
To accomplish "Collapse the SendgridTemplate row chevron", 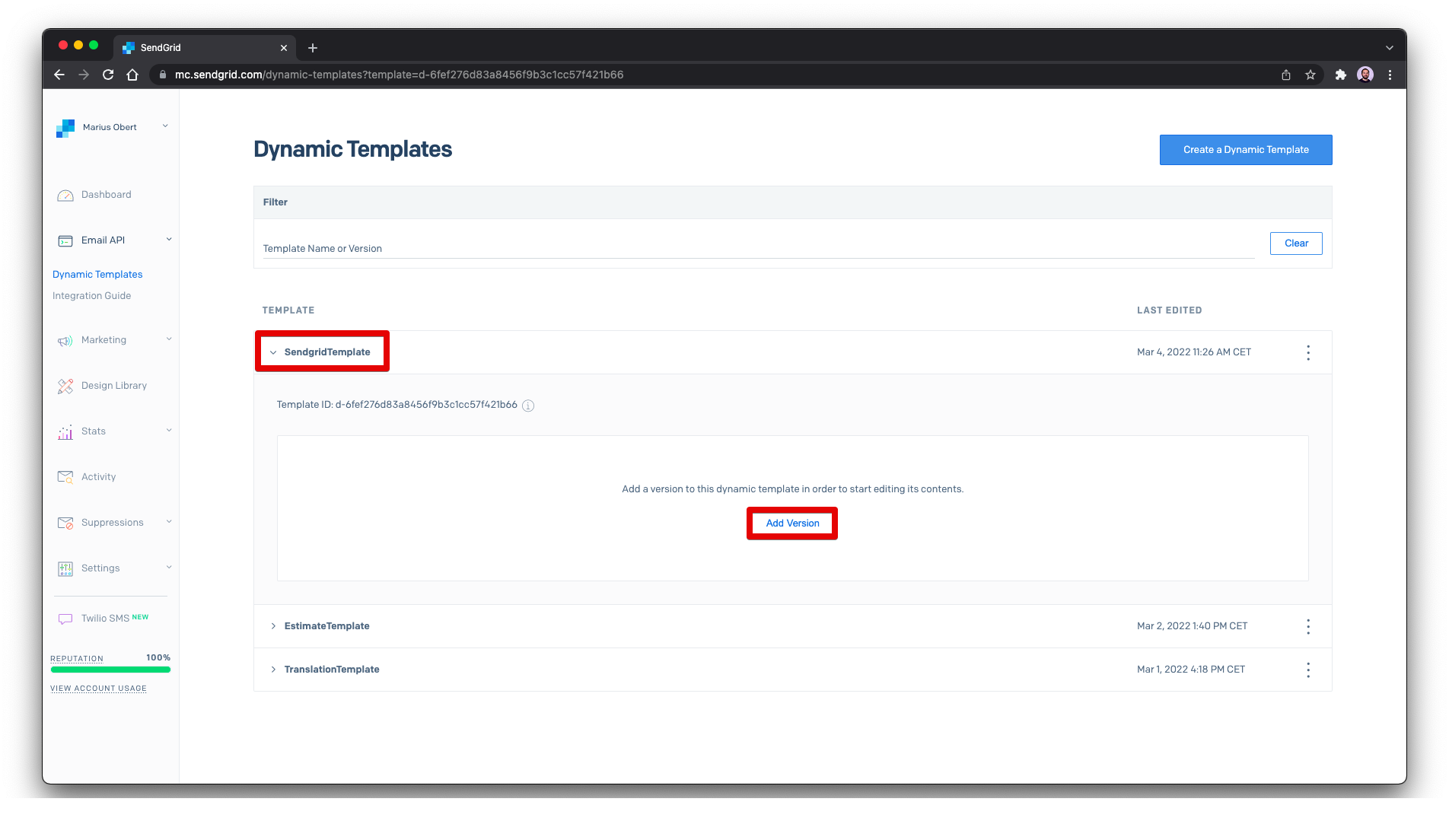I will coord(273,352).
